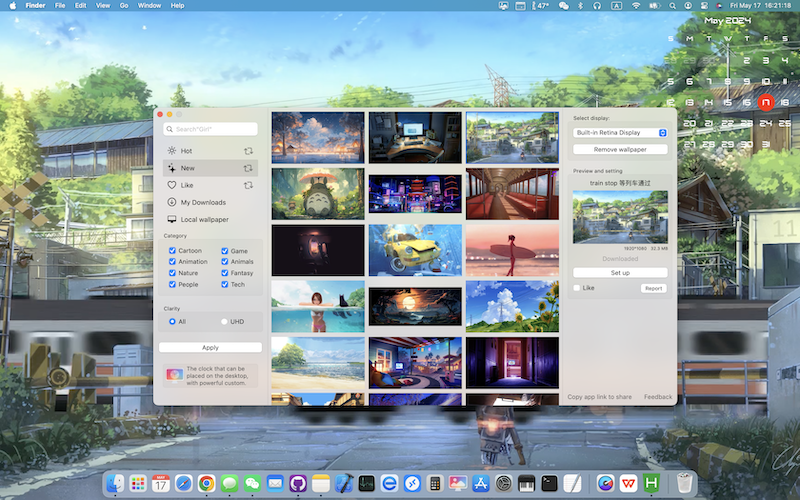Click the Apply button
The image size is (800, 500).
tap(210, 347)
